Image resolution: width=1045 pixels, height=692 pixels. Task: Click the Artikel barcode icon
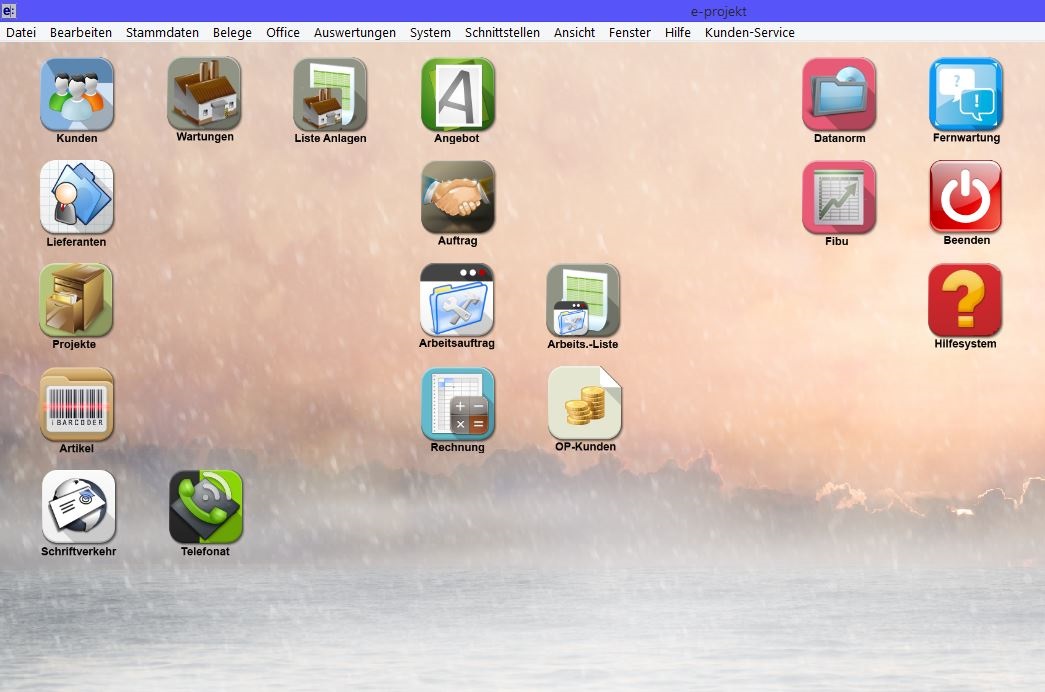77,404
